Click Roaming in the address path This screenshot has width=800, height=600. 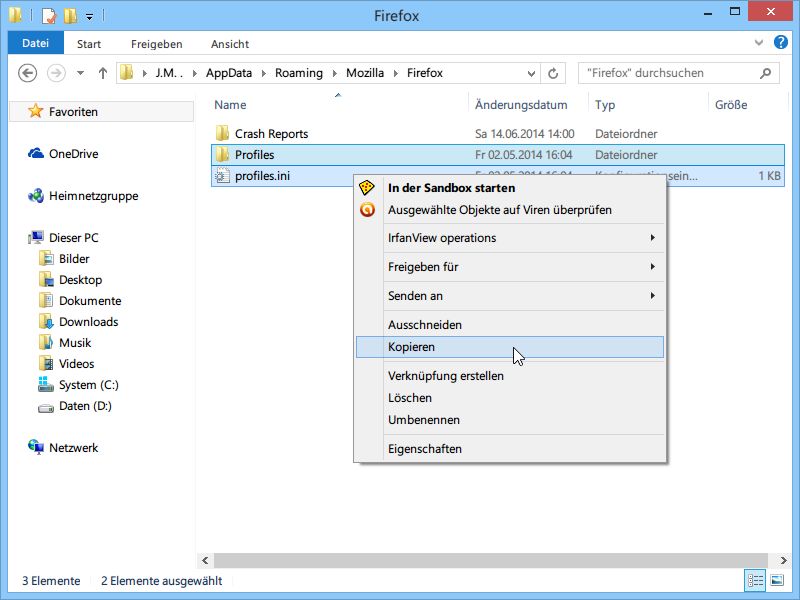pyautogui.click(x=298, y=73)
